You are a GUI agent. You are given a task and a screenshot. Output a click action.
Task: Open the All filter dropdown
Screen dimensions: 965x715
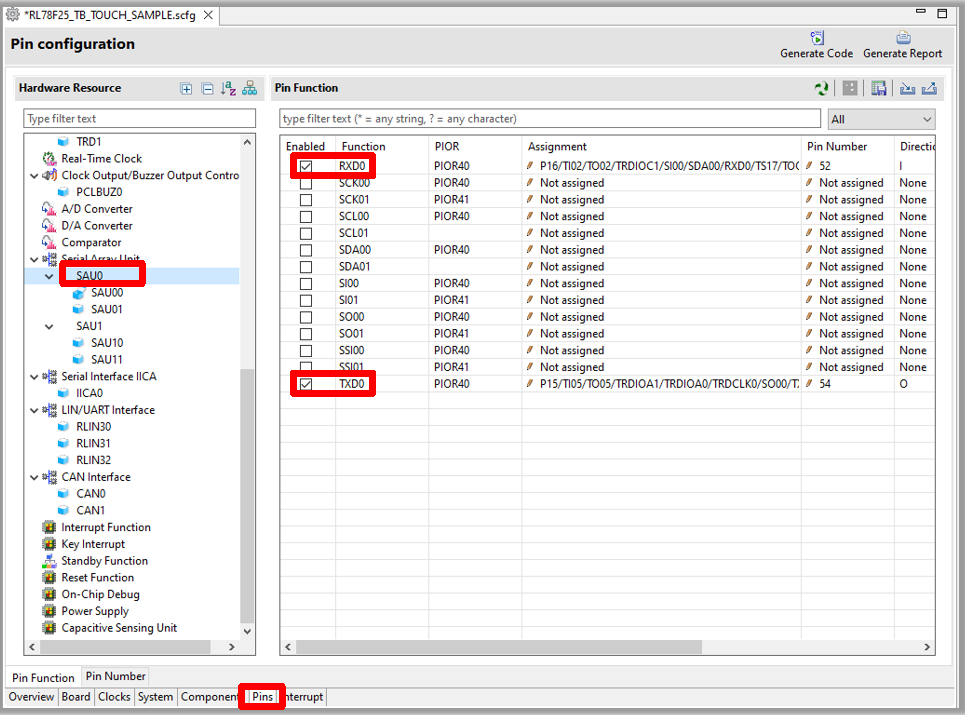click(881, 119)
